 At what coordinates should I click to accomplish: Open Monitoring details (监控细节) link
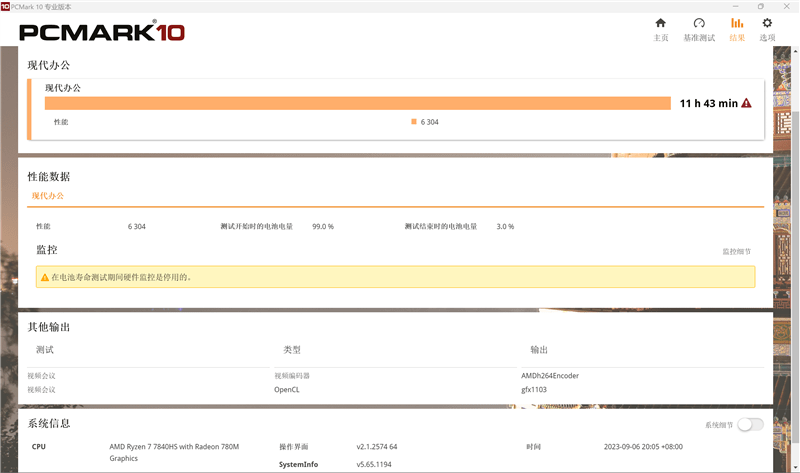coord(736,252)
